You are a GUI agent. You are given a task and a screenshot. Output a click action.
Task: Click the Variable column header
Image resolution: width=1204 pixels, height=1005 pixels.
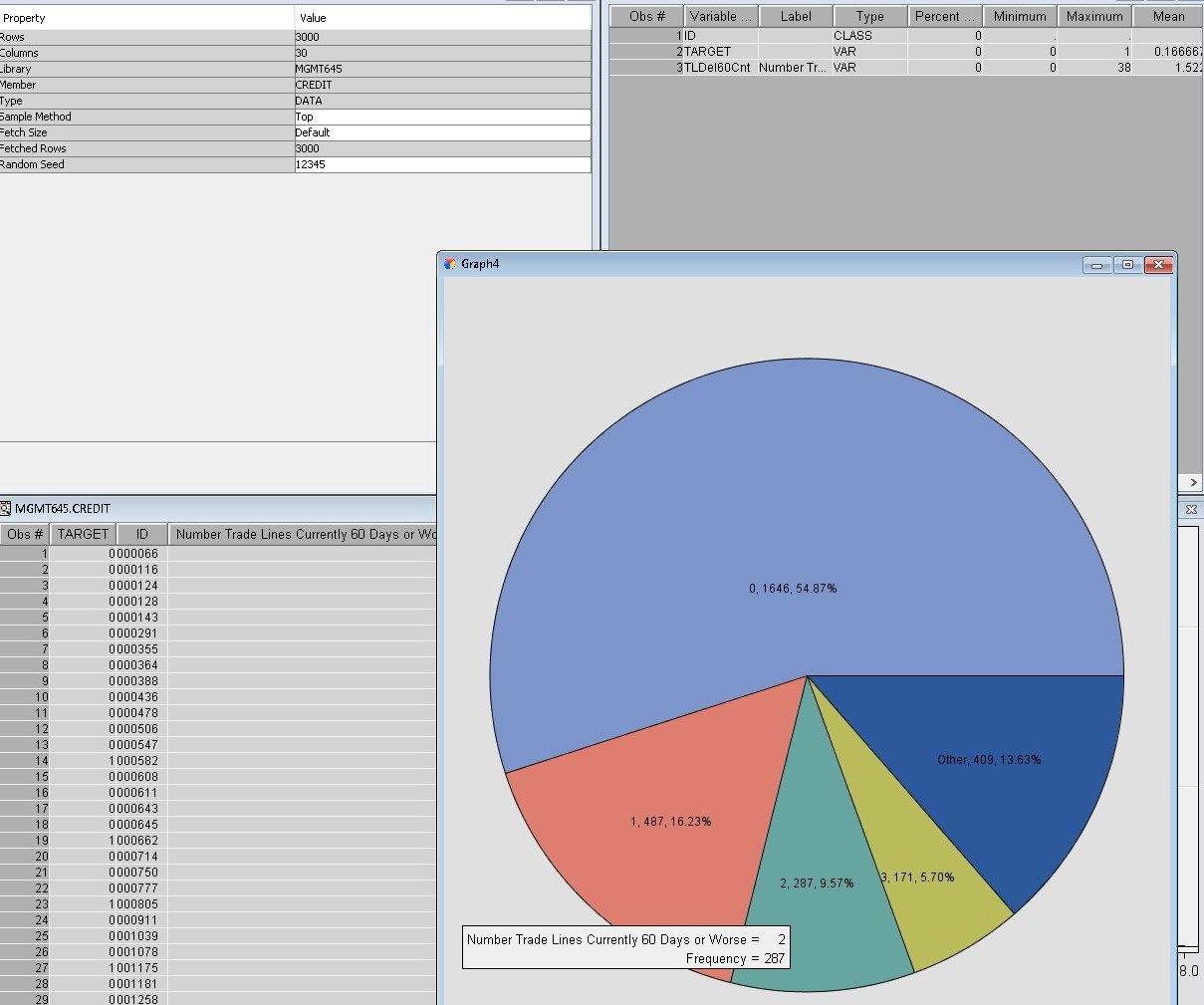(721, 16)
